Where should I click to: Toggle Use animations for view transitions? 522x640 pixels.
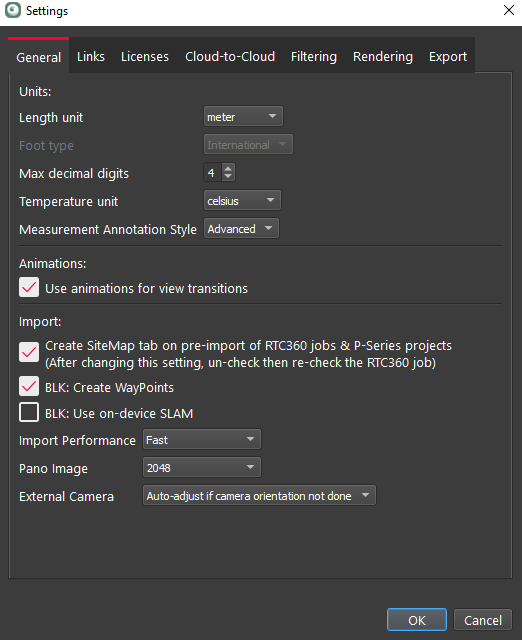point(29,287)
